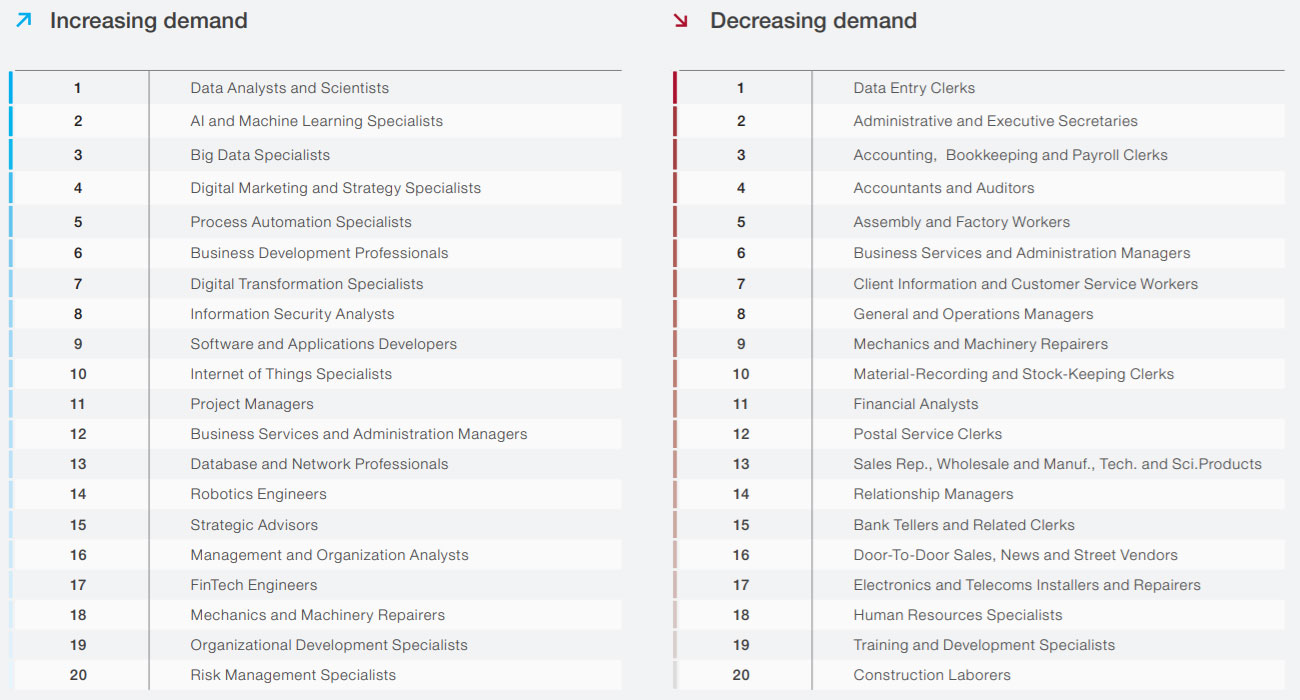The height and width of the screenshot is (700, 1300).
Task: Click the Increasing demand heading
Action: point(148,20)
